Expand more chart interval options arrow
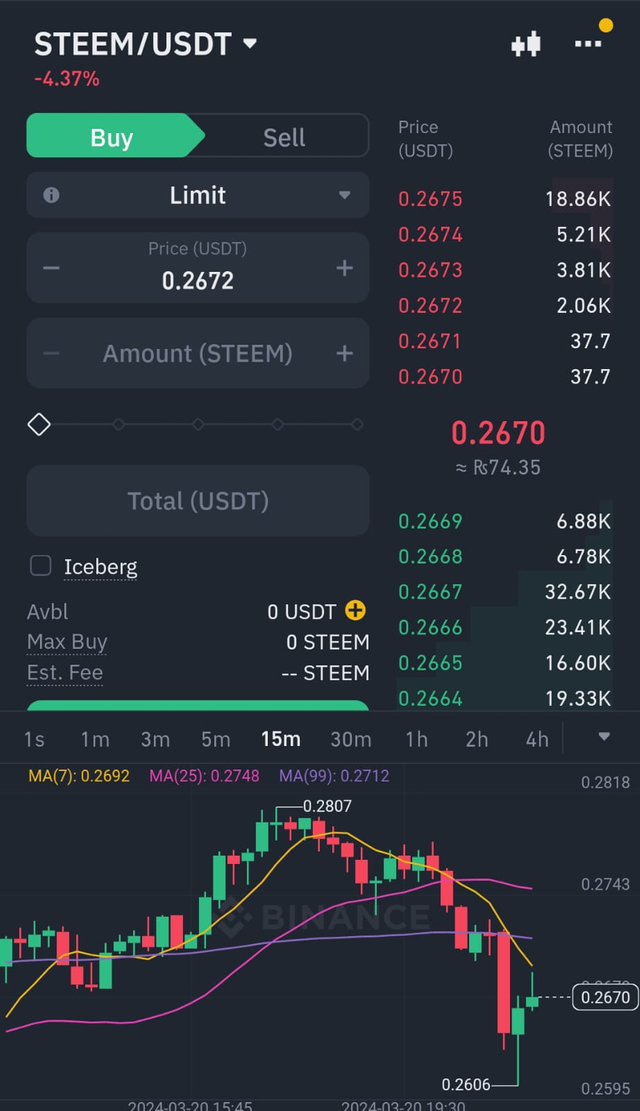640x1111 pixels. [x=604, y=737]
